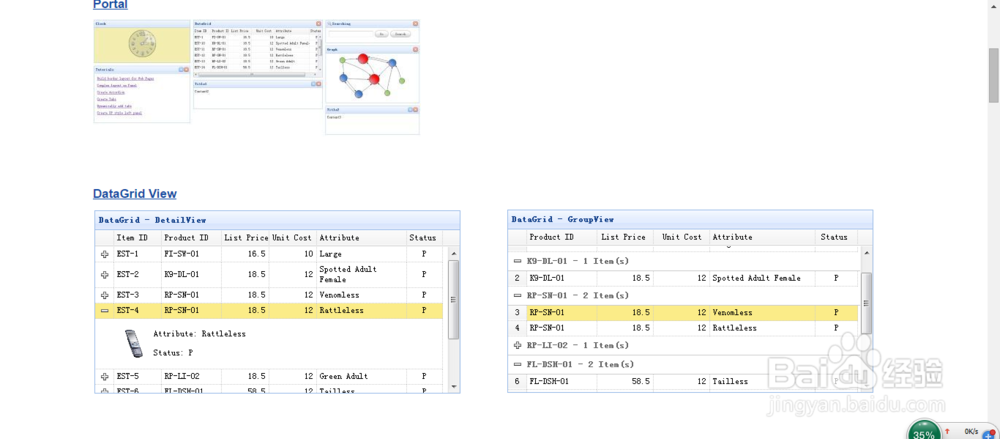This screenshot has height=439, width=1000.
Task: Sort GroupView by Attribute column
Action: pyautogui.click(x=762, y=237)
